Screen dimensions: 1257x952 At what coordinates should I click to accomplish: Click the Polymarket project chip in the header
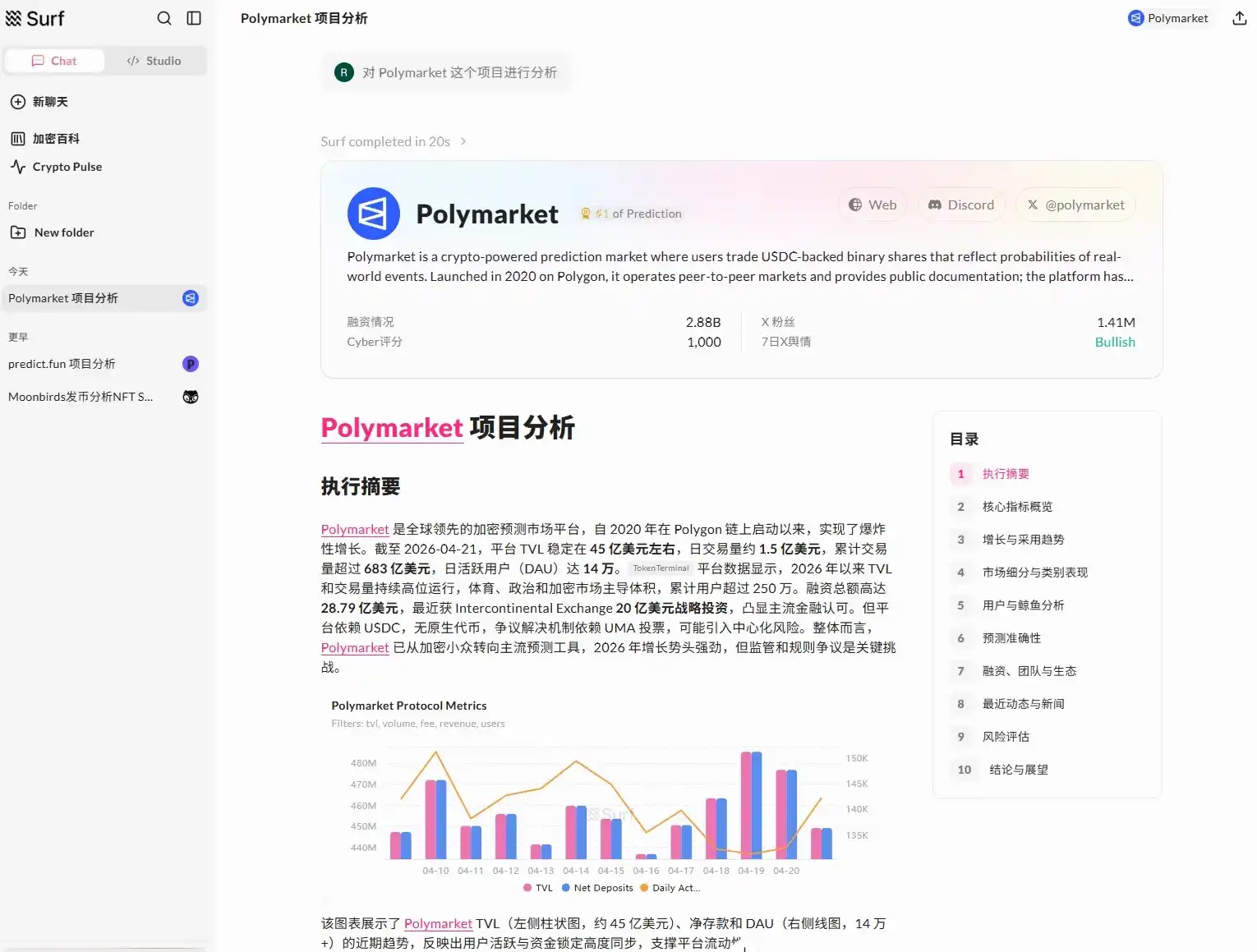pyautogui.click(x=1168, y=18)
